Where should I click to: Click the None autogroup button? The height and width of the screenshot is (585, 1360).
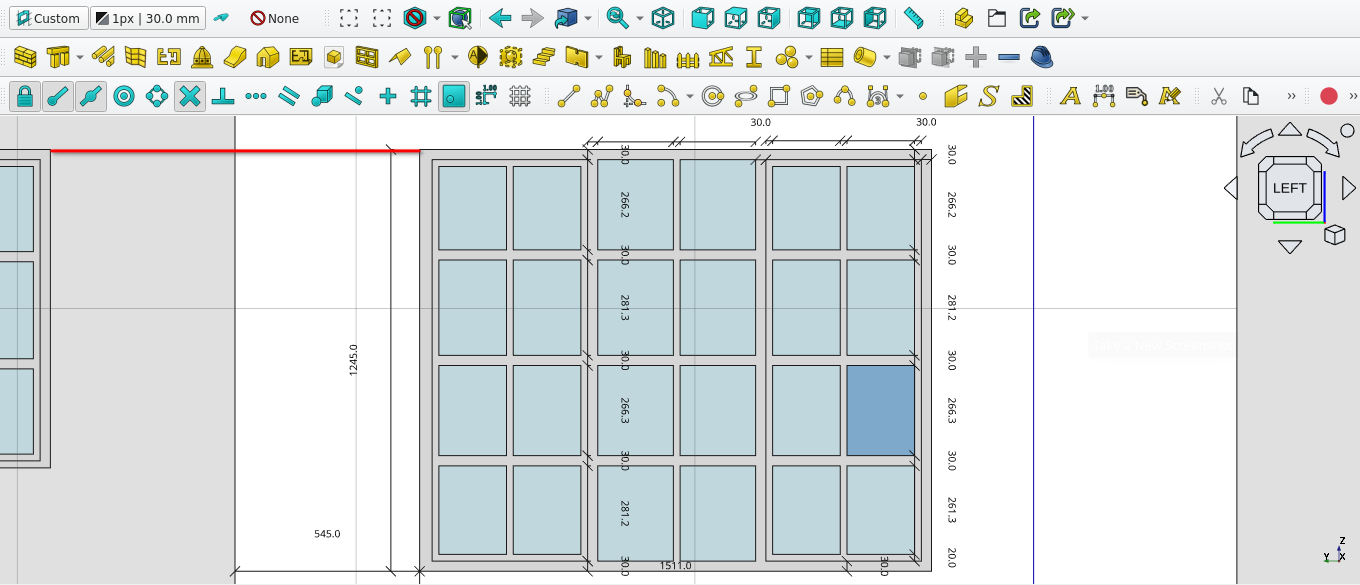(x=275, y=18)
